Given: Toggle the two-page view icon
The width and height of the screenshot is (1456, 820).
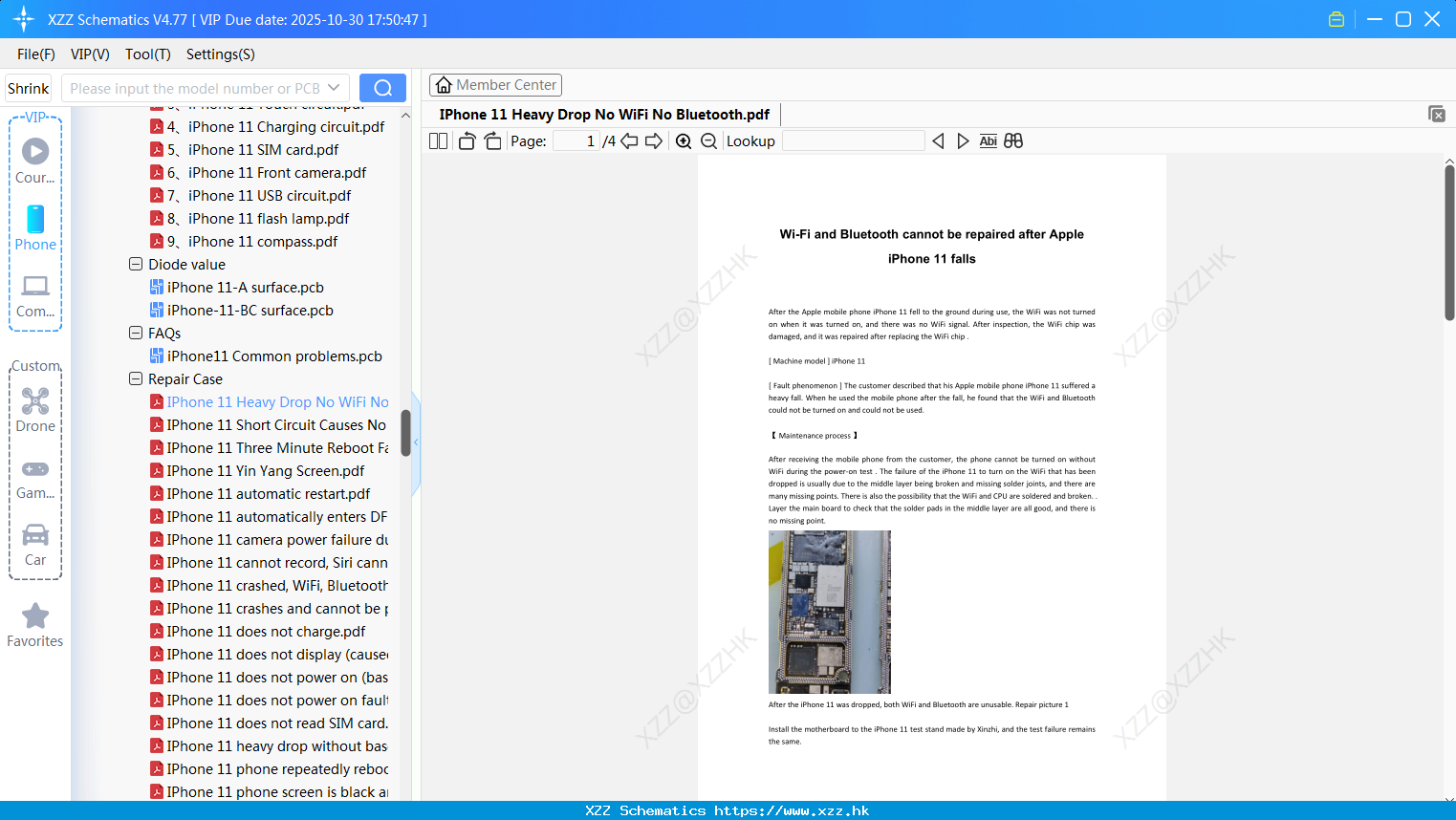Looking at the screenshot, I should coord(438,140).
